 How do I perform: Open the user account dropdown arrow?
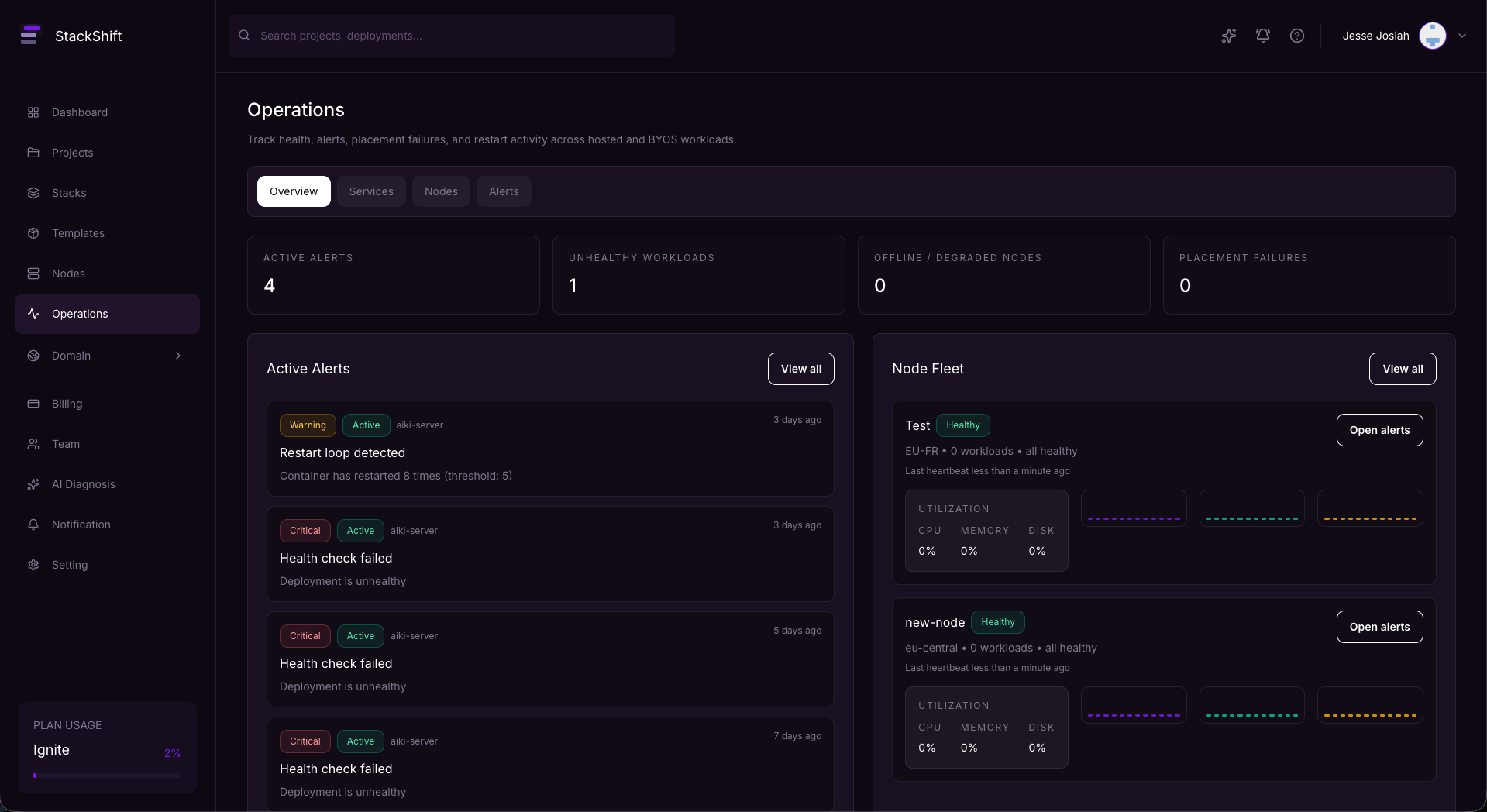(x=1461, y=36)
